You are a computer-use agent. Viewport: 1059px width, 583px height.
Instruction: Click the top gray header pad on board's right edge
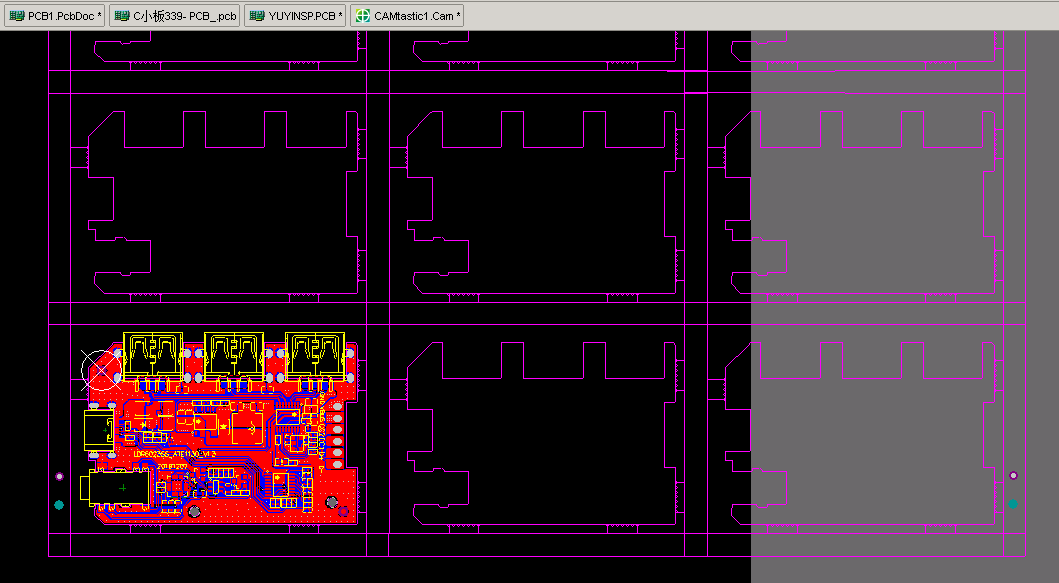pos(336,404)
